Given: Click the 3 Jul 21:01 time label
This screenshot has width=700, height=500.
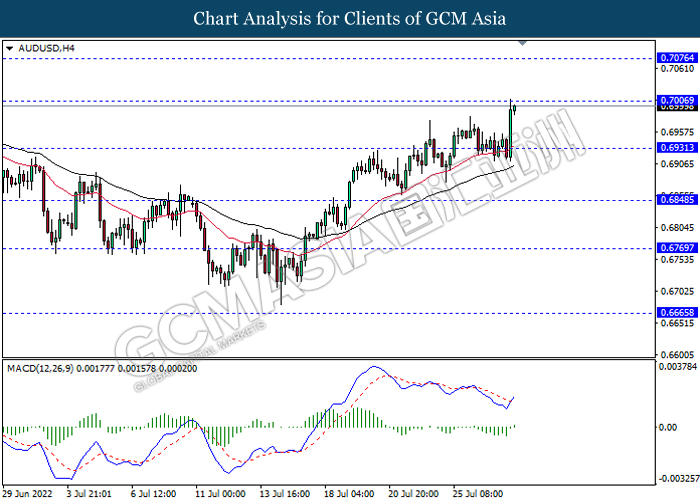Looking at the screenshot, I should (89, 494).
